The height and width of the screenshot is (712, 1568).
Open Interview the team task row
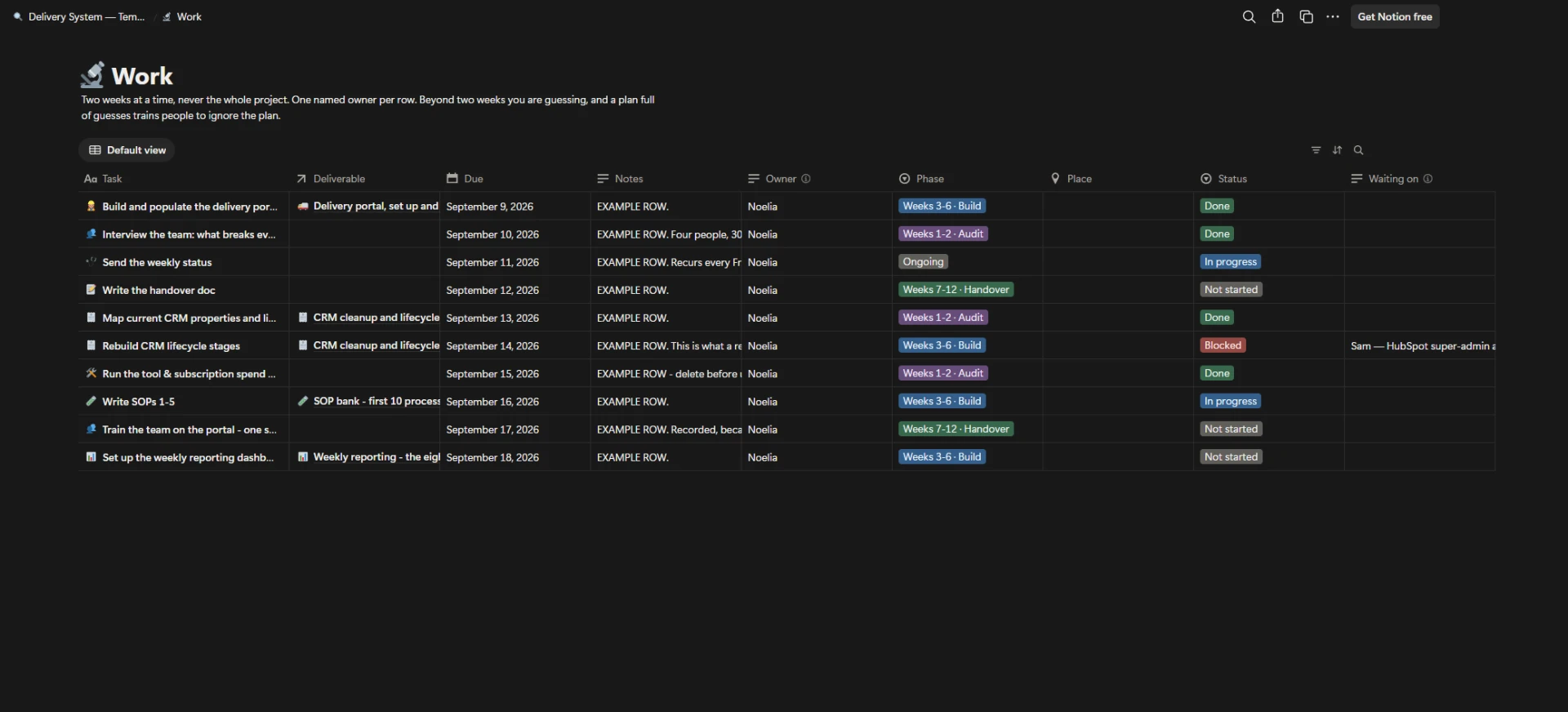pyautogui.click(x=189, y=234)
